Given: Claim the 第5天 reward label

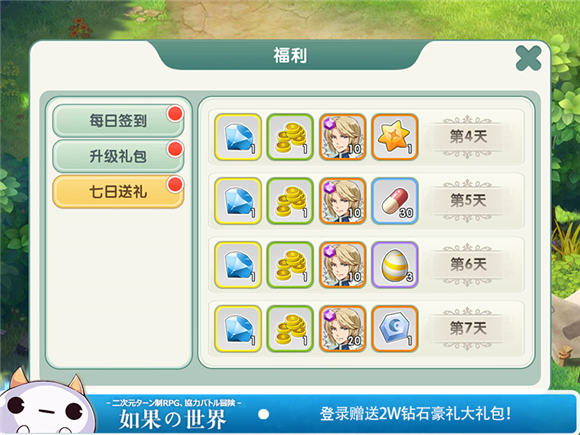Looking at the screenshot, I should click(468, 201).
